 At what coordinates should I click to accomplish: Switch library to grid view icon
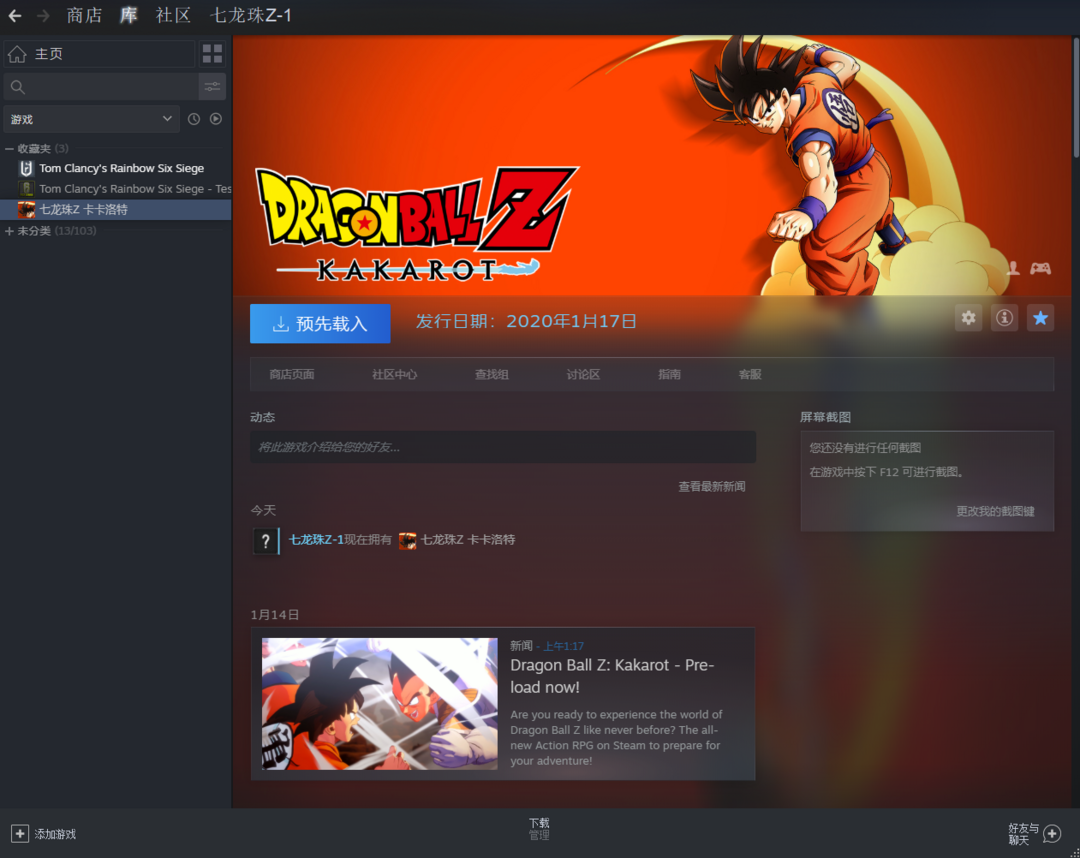[212, 54]
